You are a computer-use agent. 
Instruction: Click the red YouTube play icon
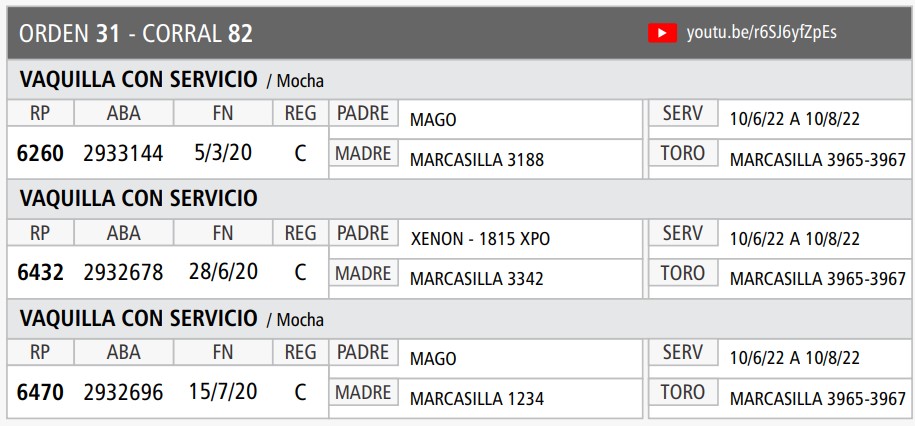click(x=661, y=33)
